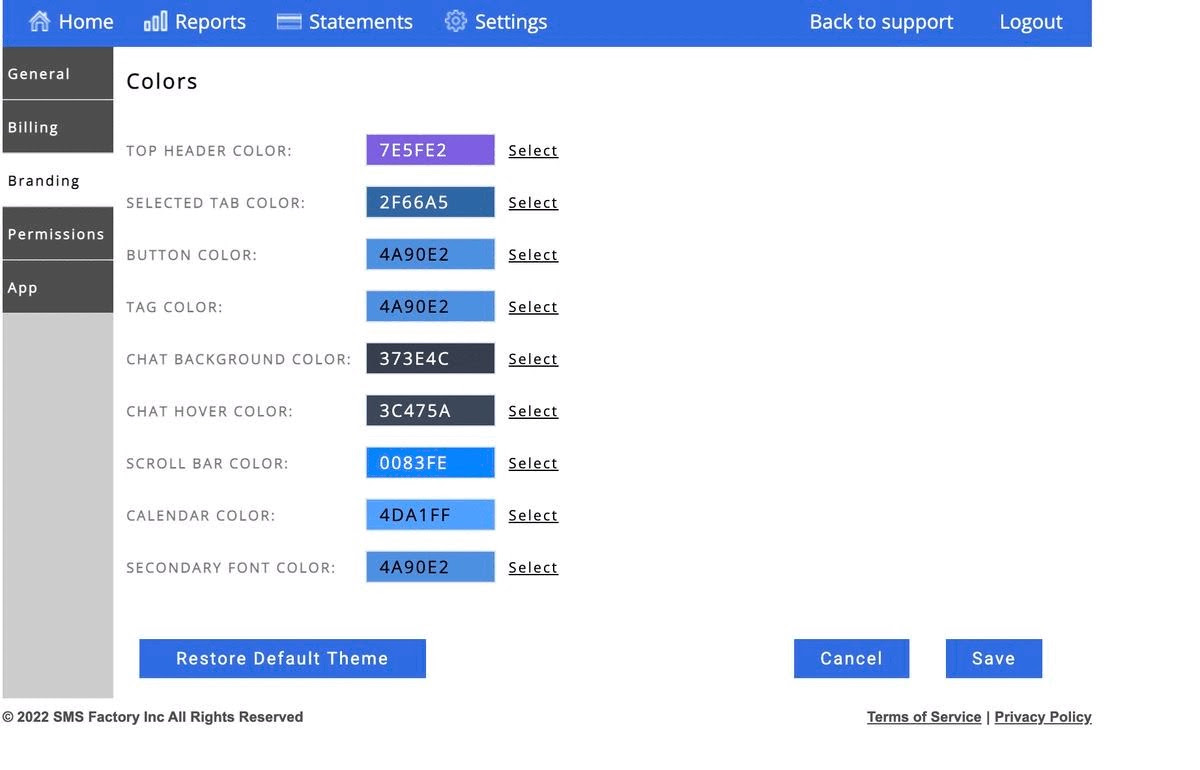Open the Terms of Service link
This screenshot has height=770, width=1200.
click(x=924, y=717)
